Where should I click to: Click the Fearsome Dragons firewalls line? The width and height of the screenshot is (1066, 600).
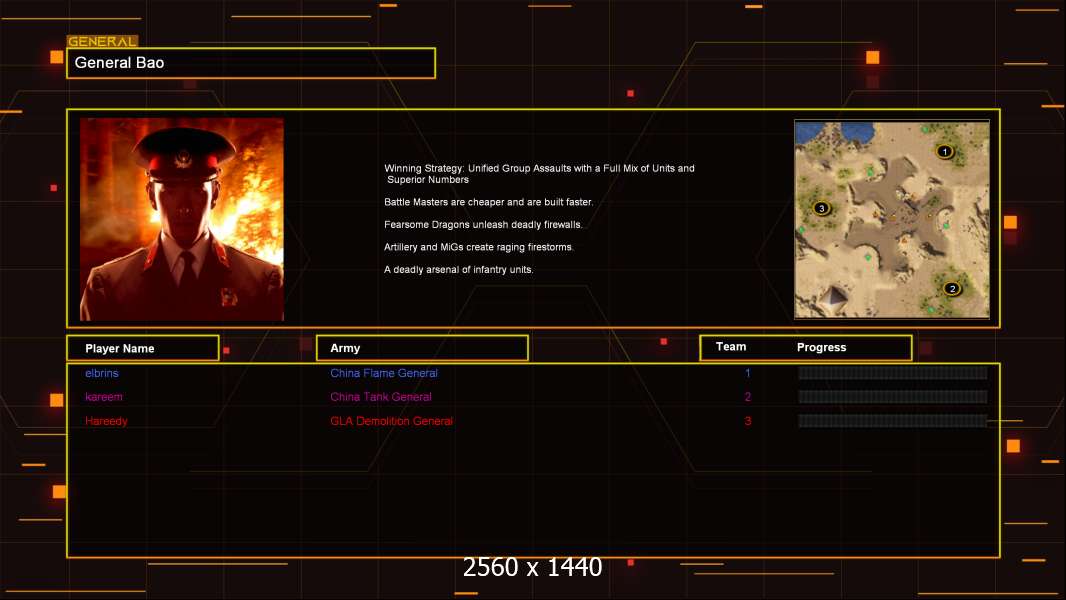[x=483, y=224]
